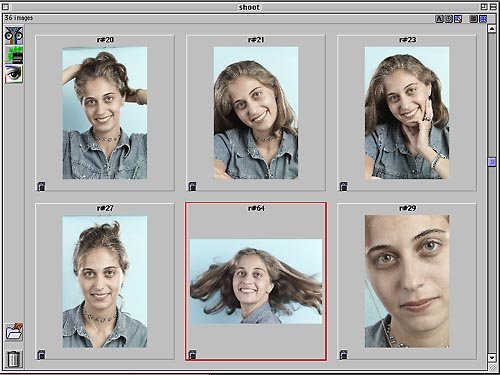
Task: Click the scrollbar up arrow
Action: click(492, 29)
